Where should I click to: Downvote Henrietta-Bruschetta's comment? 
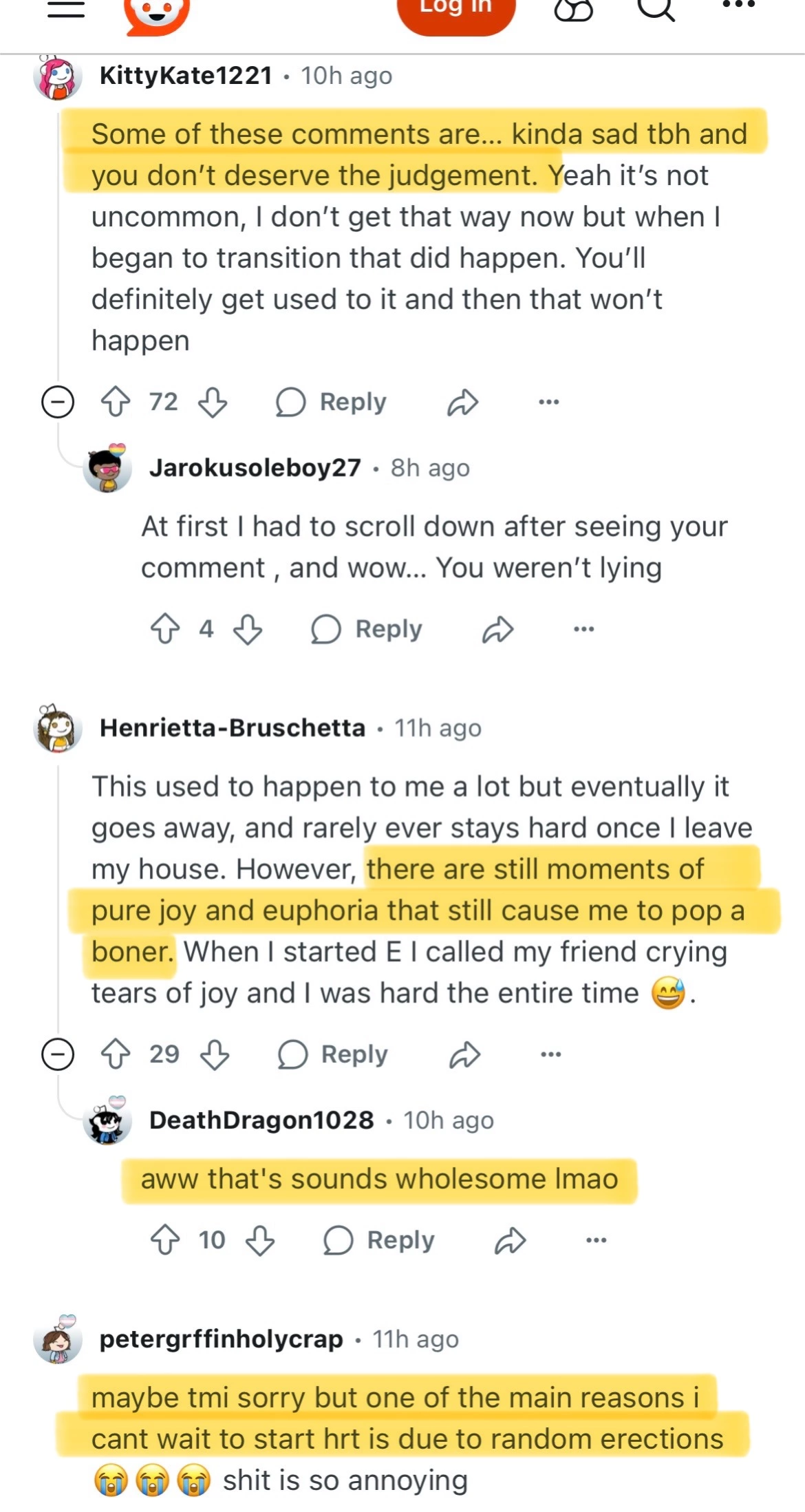[215, 1054]
